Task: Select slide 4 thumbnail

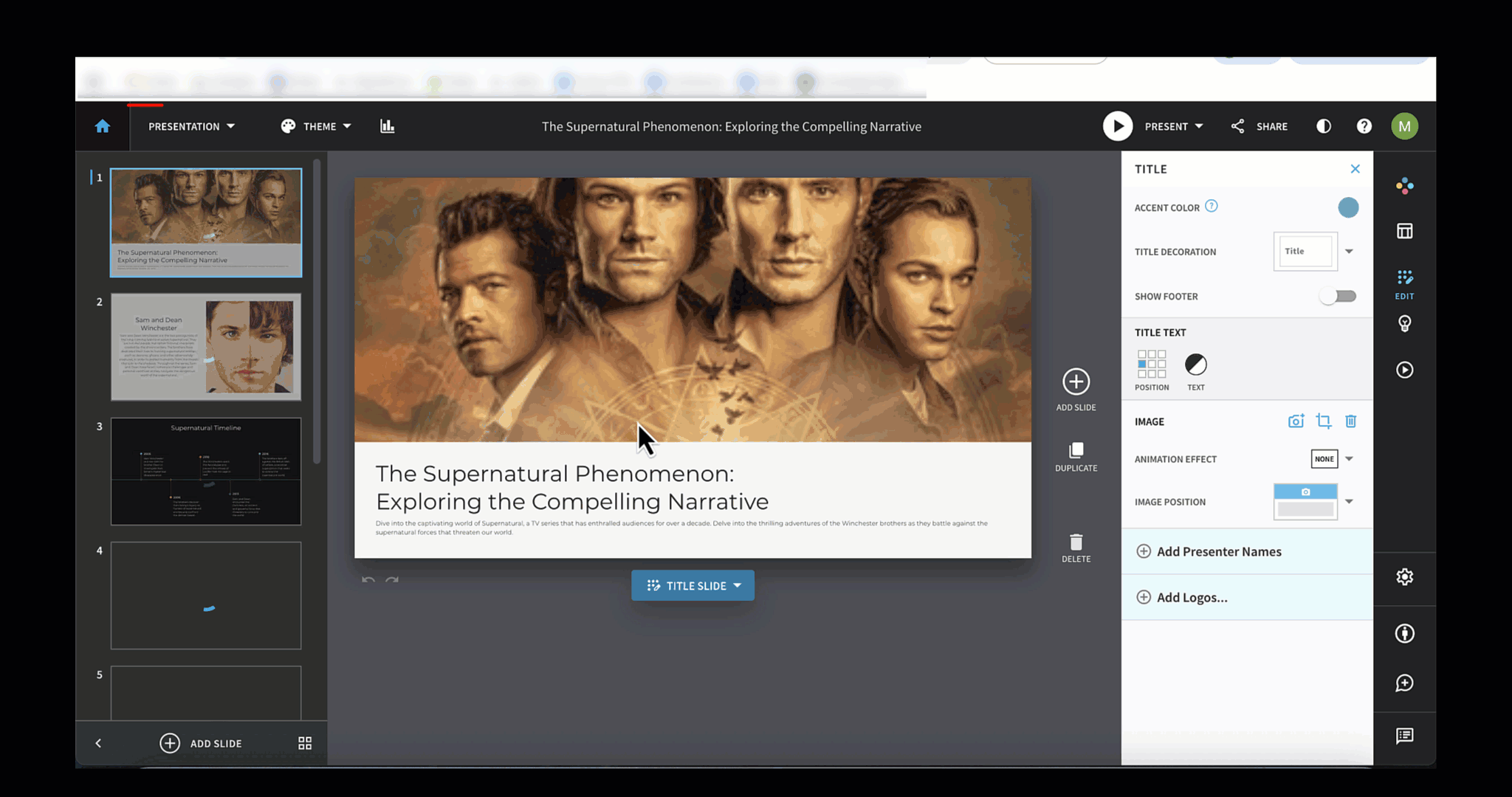Action: pos(206,596)
